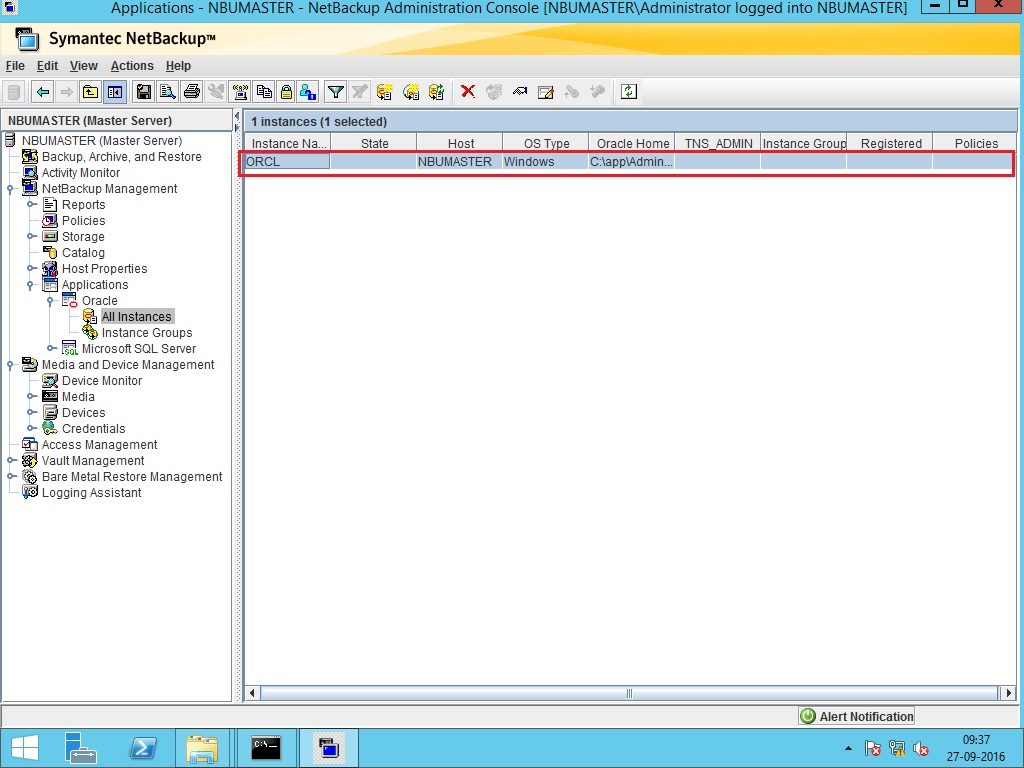Screen dimensions: 1024x768
Task: Click the Back navigation arrow in the toolbar
Action: pyautogui.click(x=41, y=91)
